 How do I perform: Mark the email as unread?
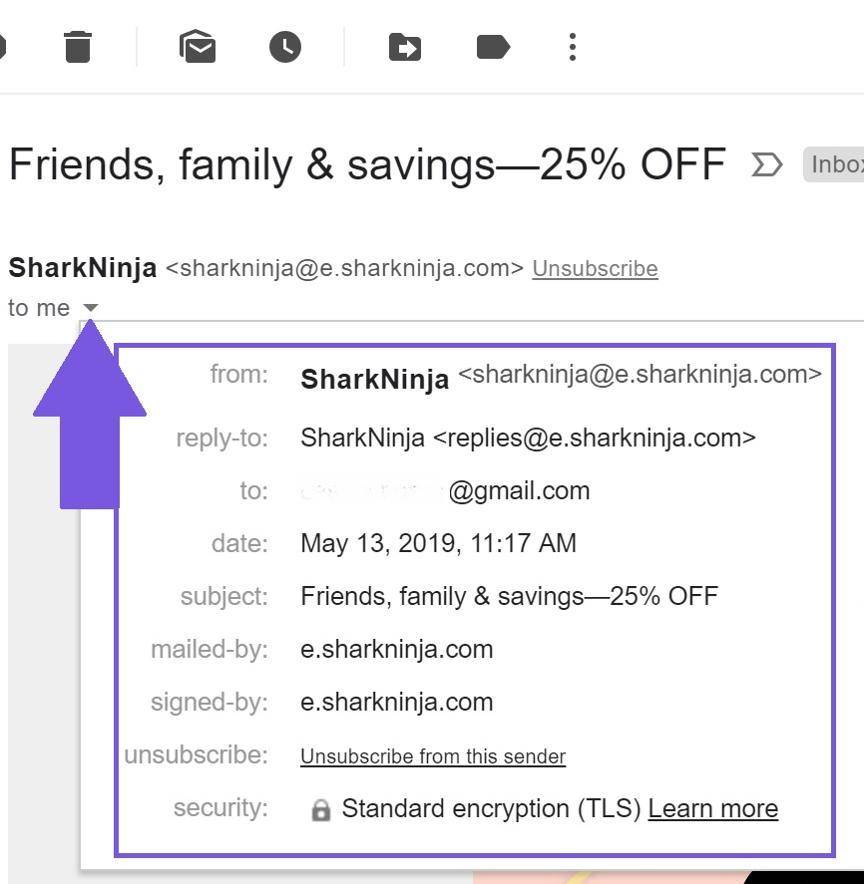[x=198, y=46]
